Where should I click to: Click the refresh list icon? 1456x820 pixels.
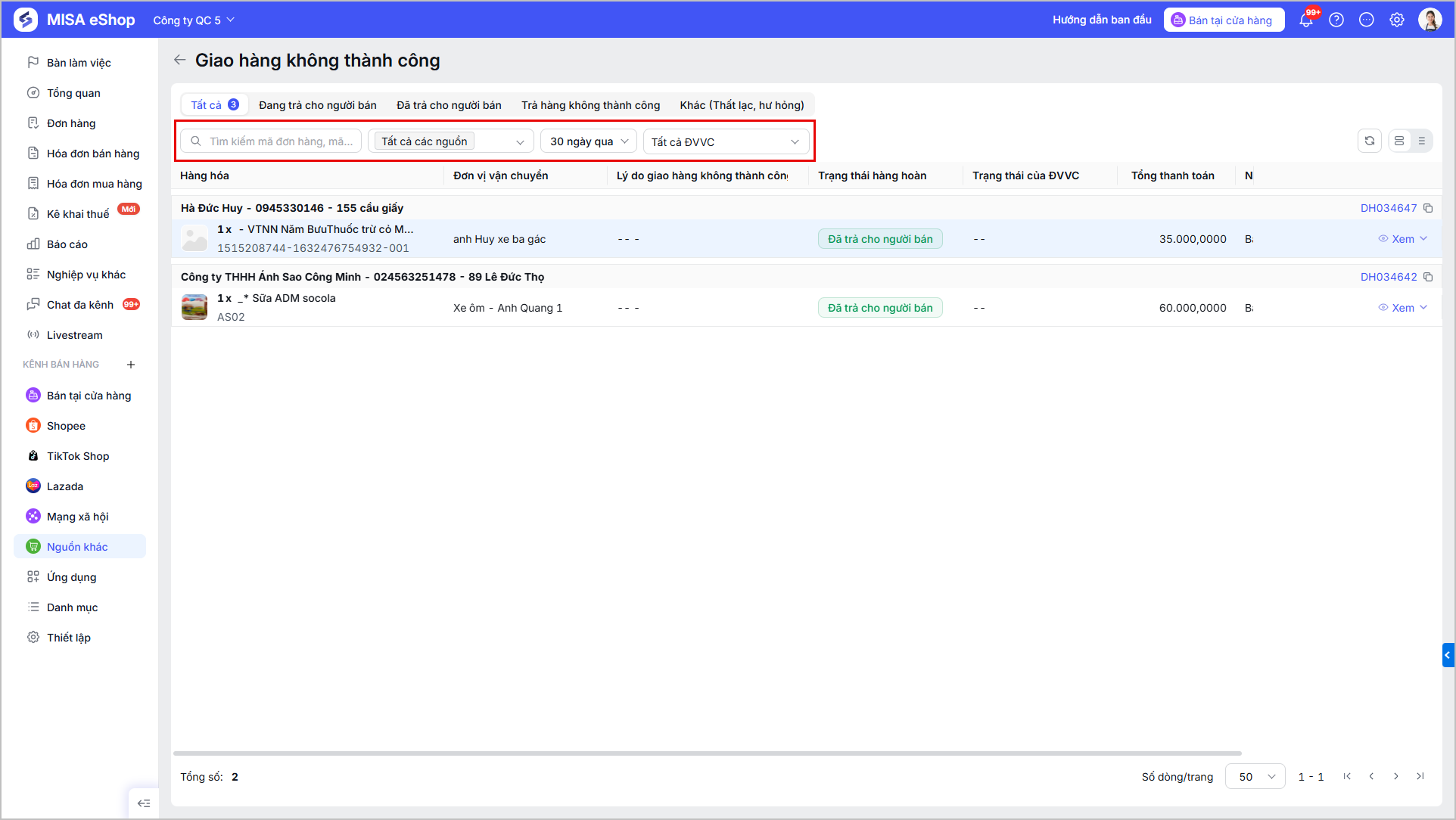coord(1370,141)
